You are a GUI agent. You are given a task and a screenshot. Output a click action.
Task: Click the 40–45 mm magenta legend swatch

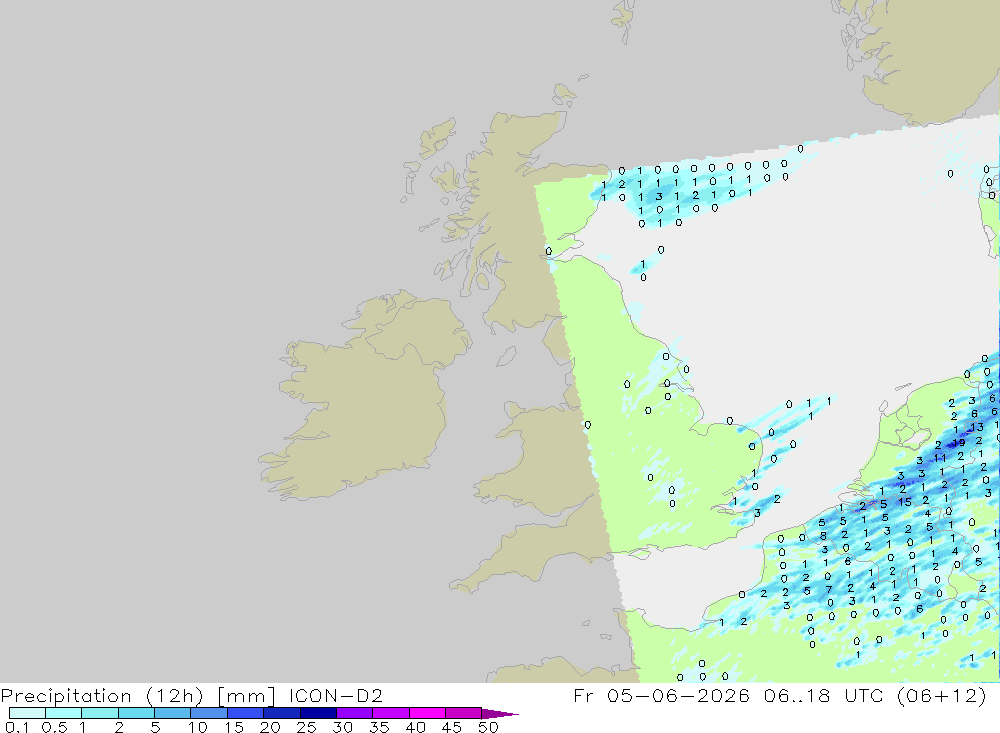click(x=427, y=713)
